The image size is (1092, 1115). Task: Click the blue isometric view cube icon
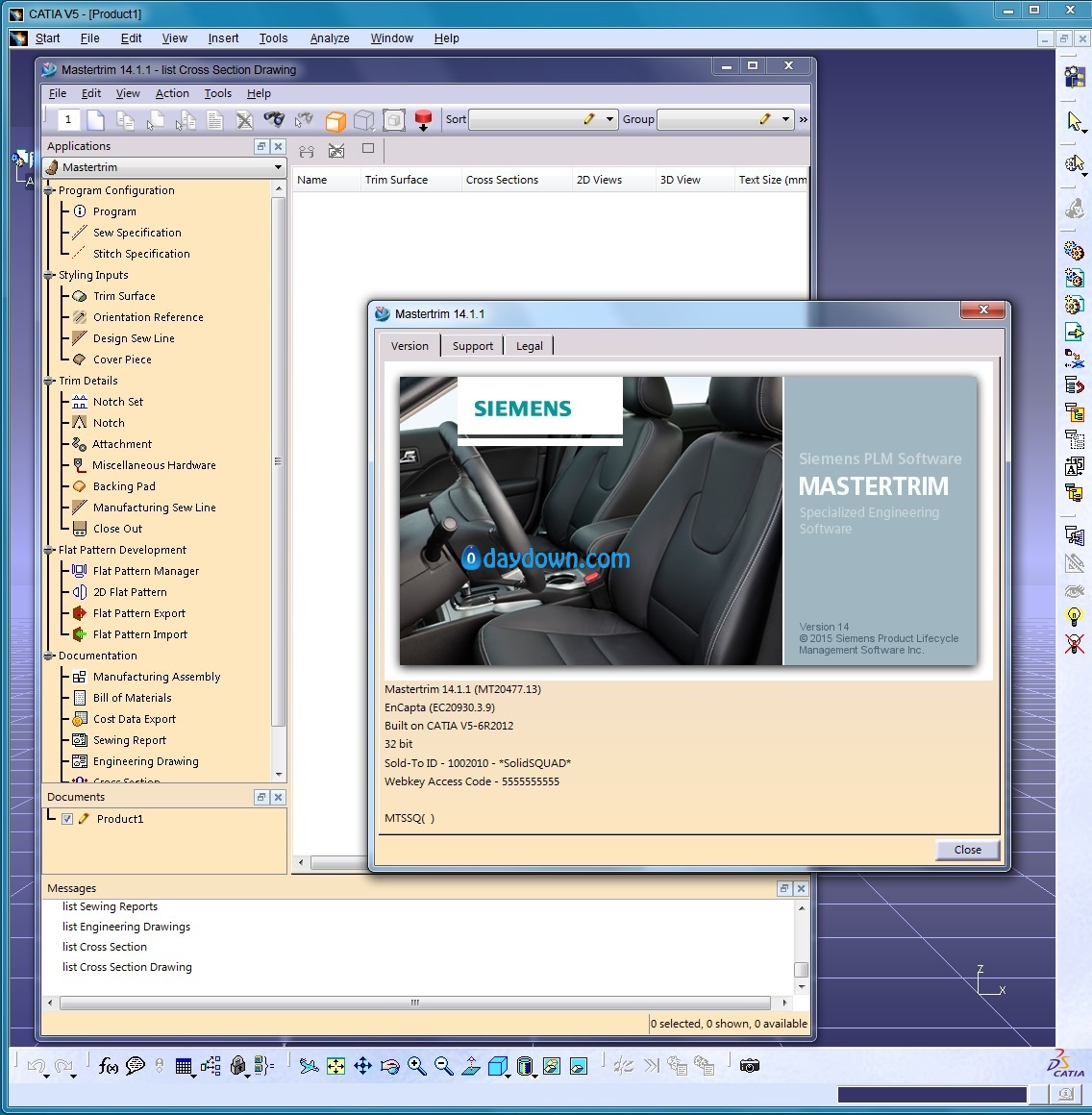(x=498, y=1065)
